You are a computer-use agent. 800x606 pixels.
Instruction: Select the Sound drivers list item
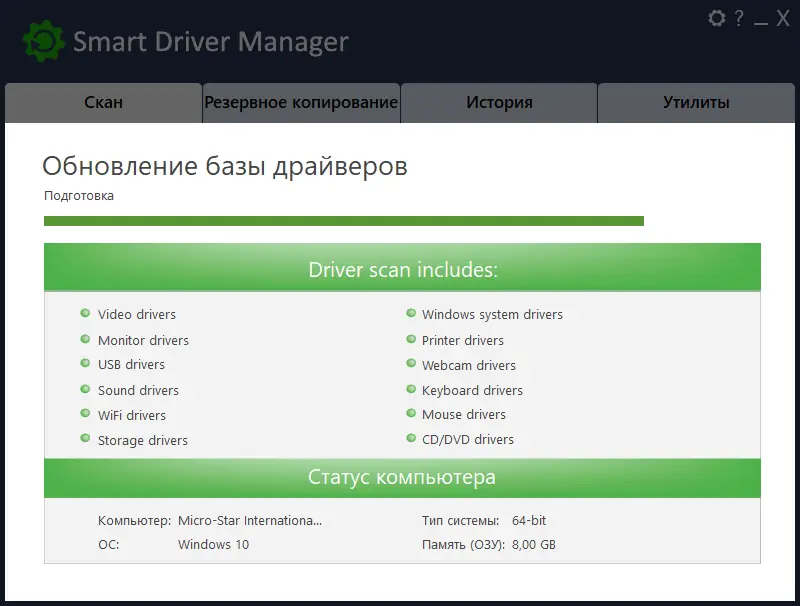tap(138, 390)
